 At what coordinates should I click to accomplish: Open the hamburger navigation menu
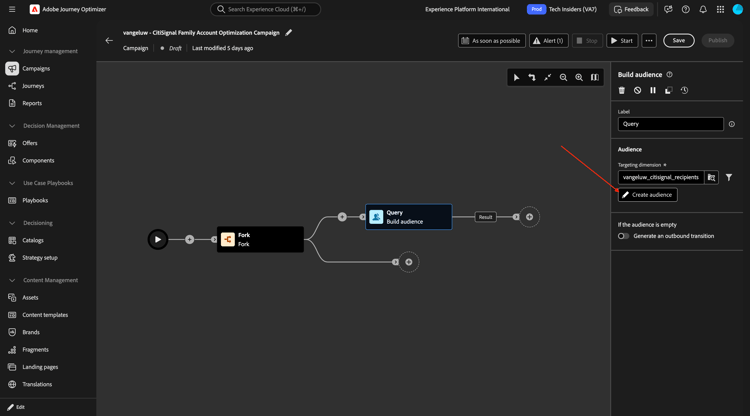click(12, 9)
